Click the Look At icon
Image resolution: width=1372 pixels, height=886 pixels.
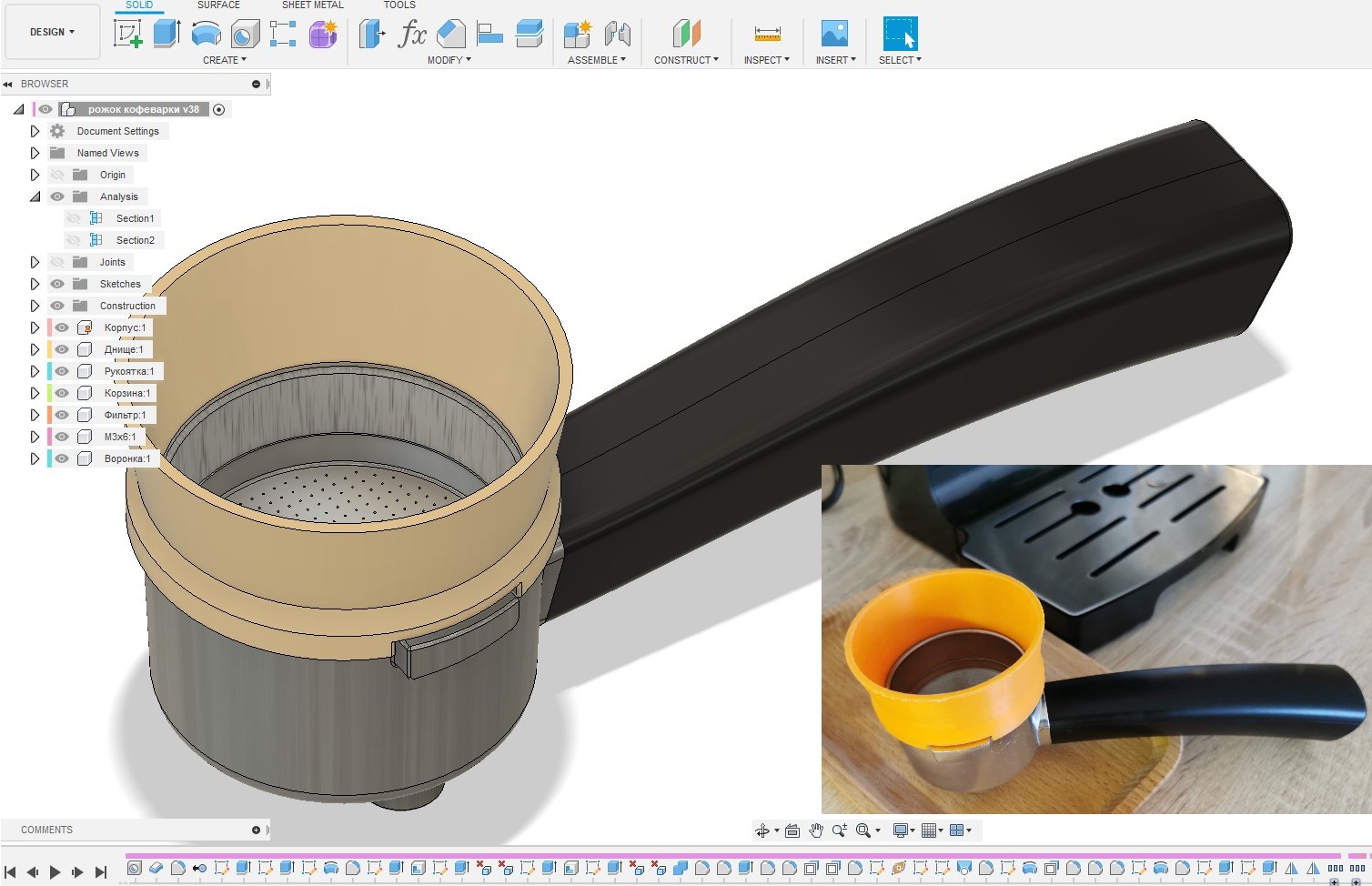coord(792,831)
